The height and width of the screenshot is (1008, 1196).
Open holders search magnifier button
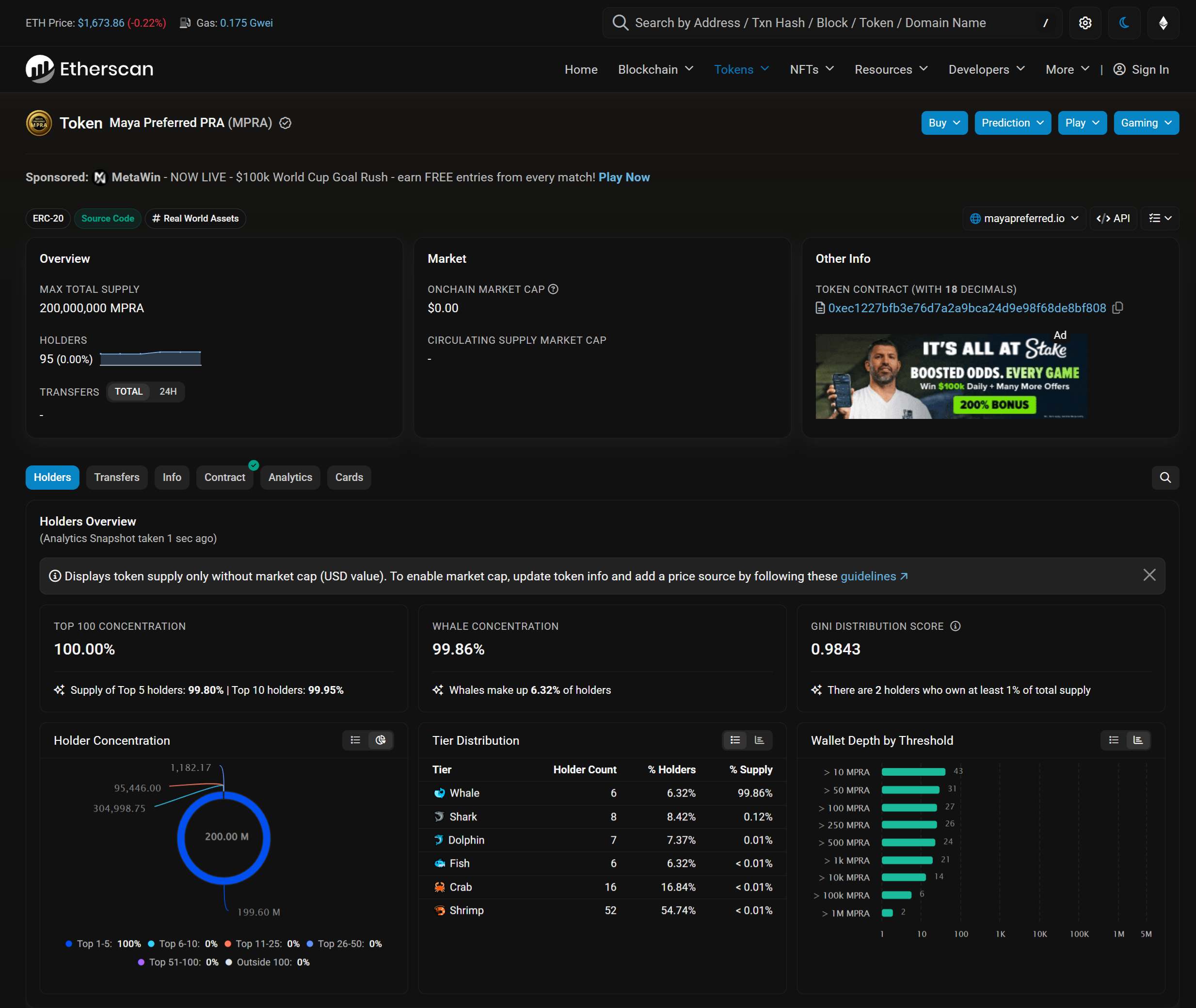[1164, 478]
